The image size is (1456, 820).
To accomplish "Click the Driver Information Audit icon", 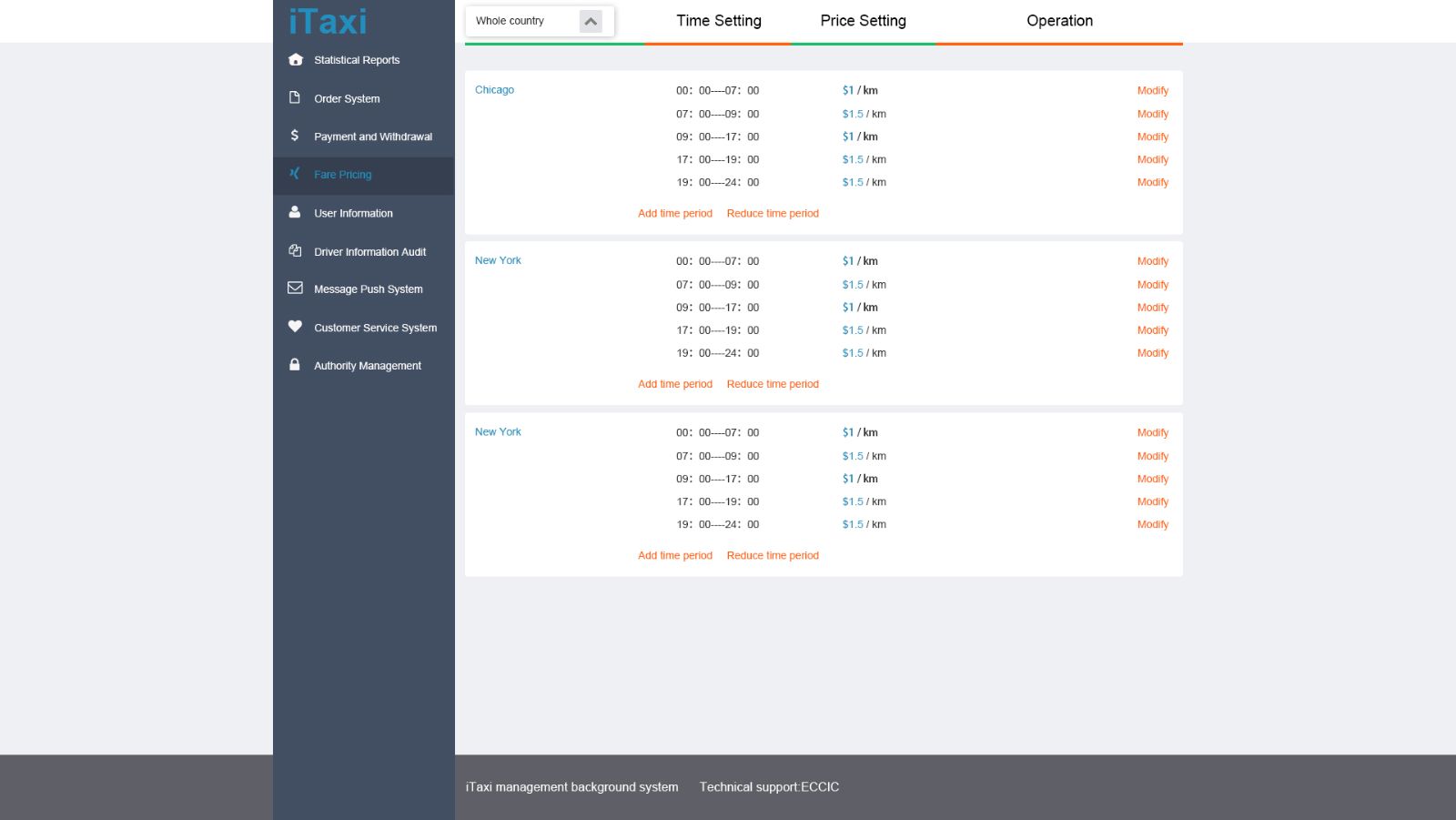I will (295, 250).
